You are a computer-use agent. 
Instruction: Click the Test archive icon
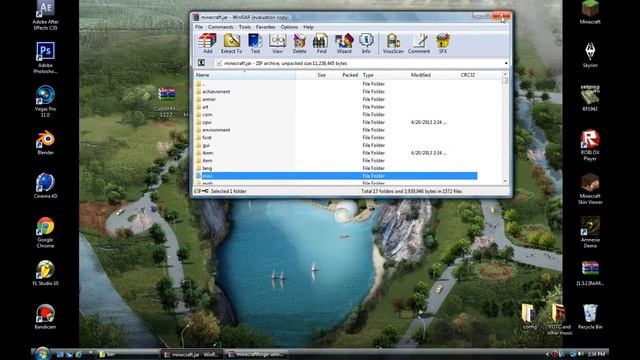click(255, 43)
